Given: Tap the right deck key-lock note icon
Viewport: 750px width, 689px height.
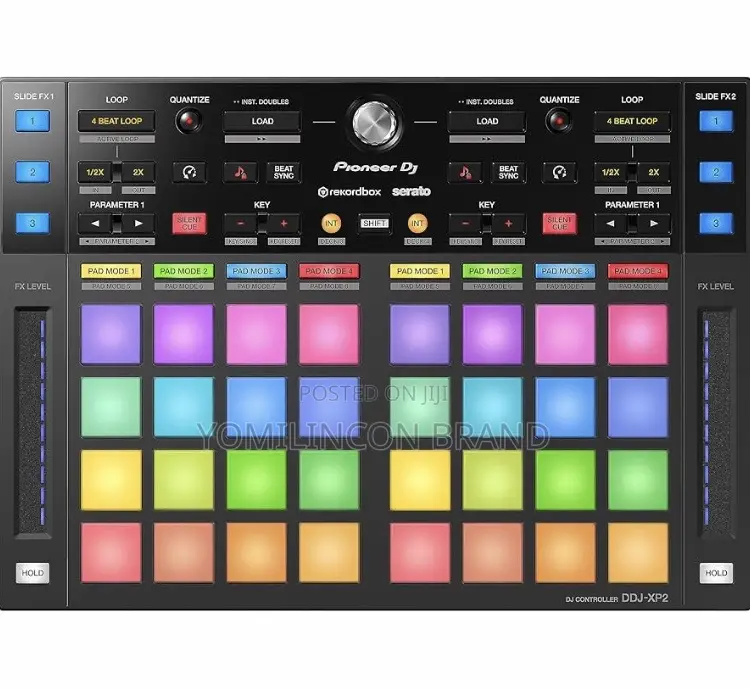Looking at the screenshot, I should click(465, 172).
